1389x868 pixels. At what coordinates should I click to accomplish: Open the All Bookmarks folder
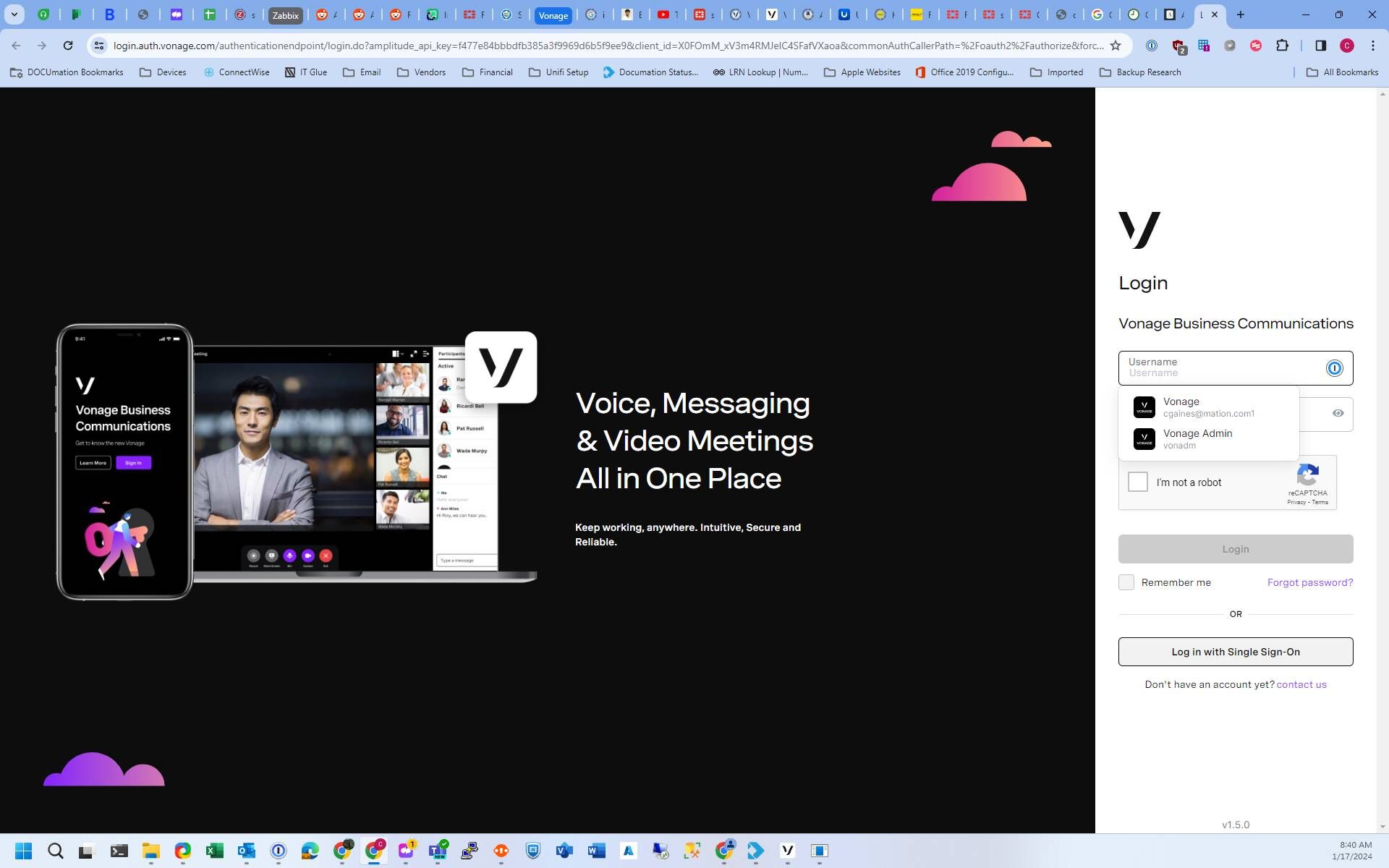pyautogui.click(x=1342, y=72)
